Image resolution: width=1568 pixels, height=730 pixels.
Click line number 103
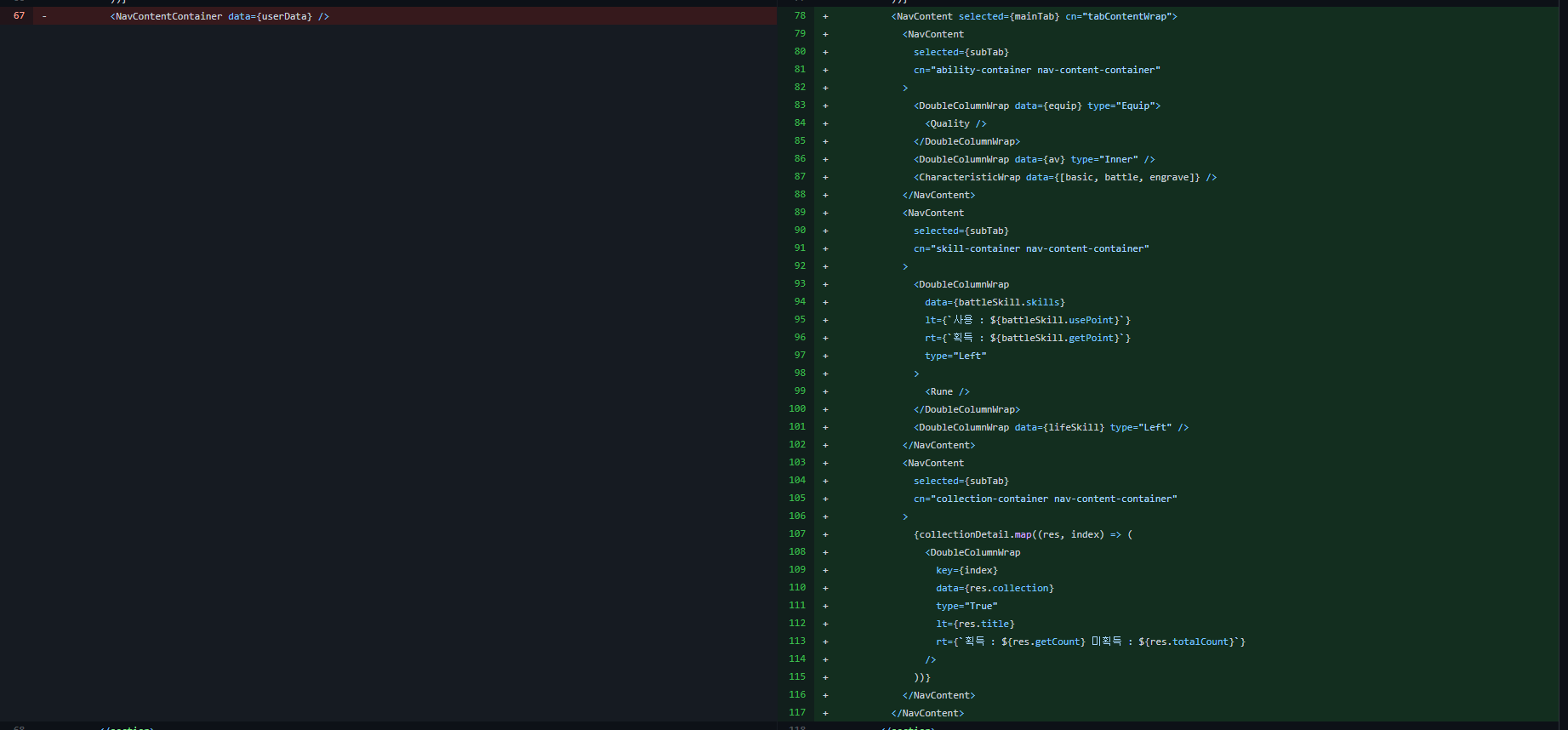point(797,463)
